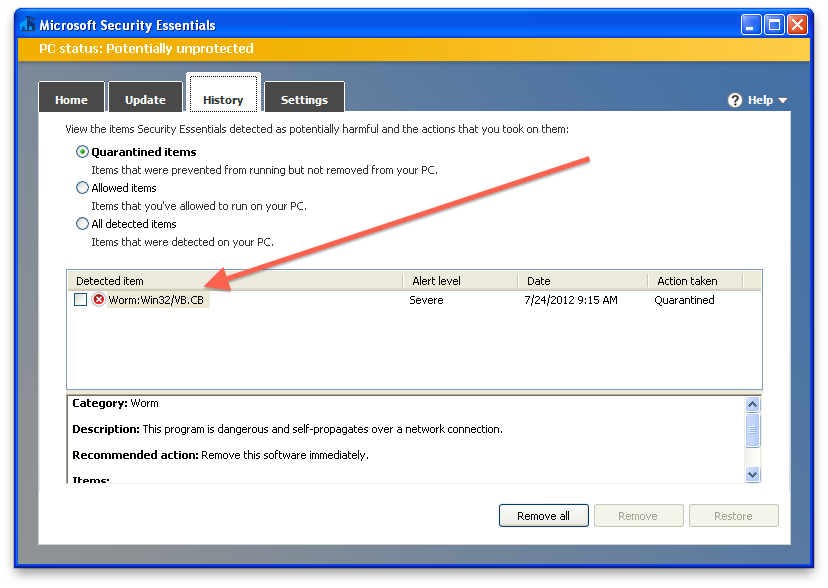Click the blue Help question mark icon
828x588 pixels.
coord(735,100)
